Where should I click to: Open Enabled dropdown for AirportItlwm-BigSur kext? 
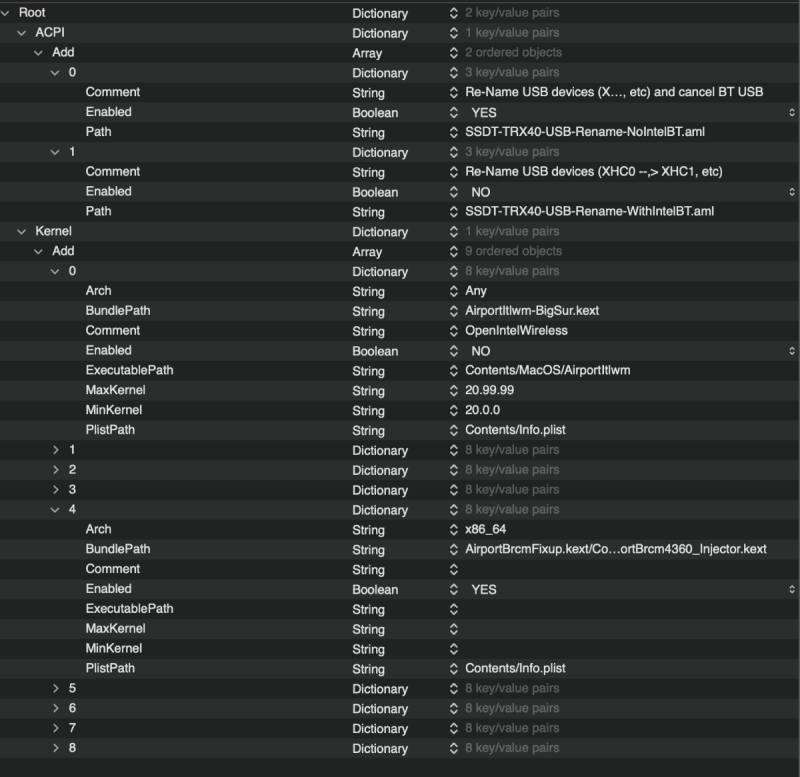(791, 351)
